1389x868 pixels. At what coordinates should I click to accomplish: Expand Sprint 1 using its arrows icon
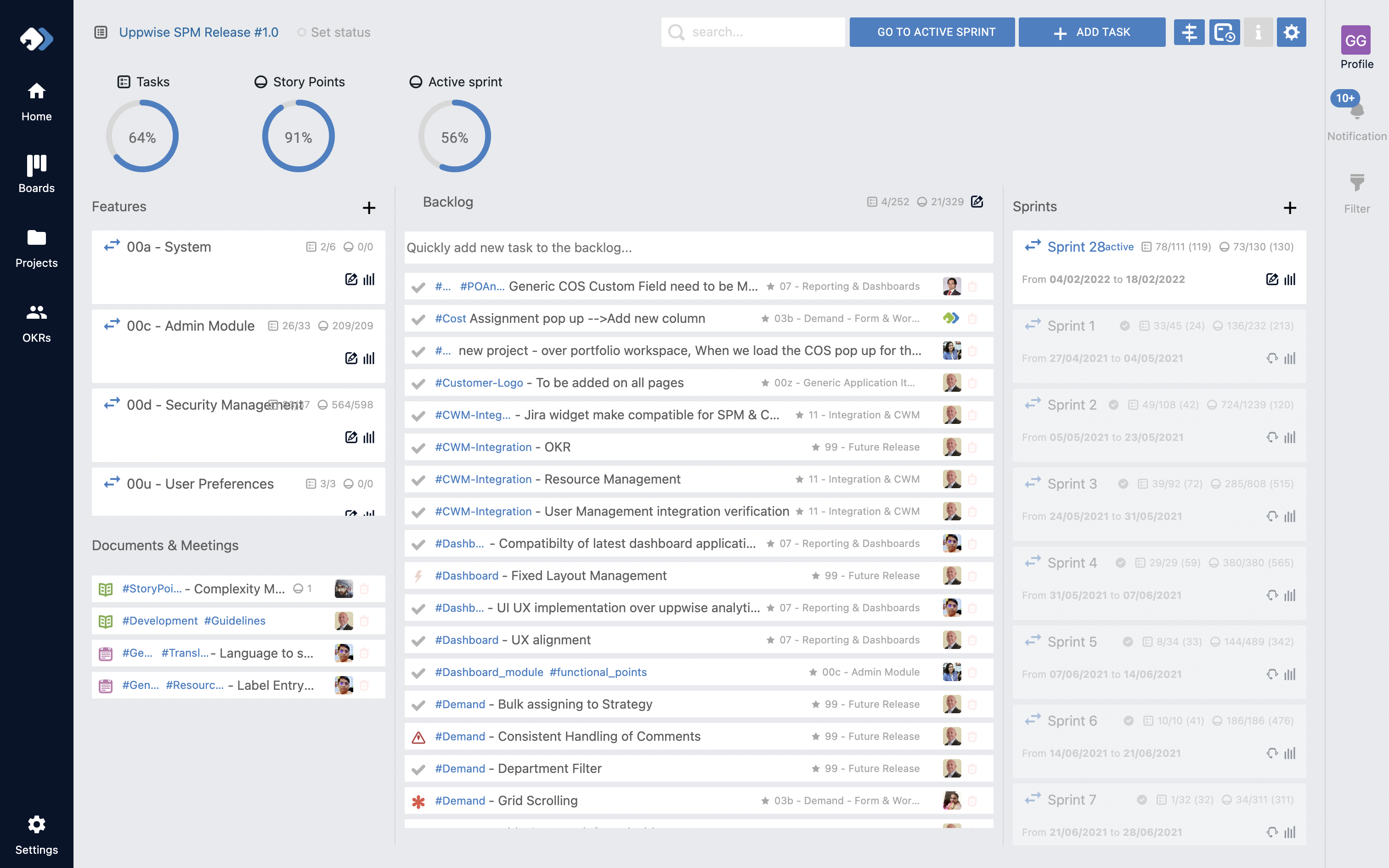pyautogui.click(x=1033, y=326)
